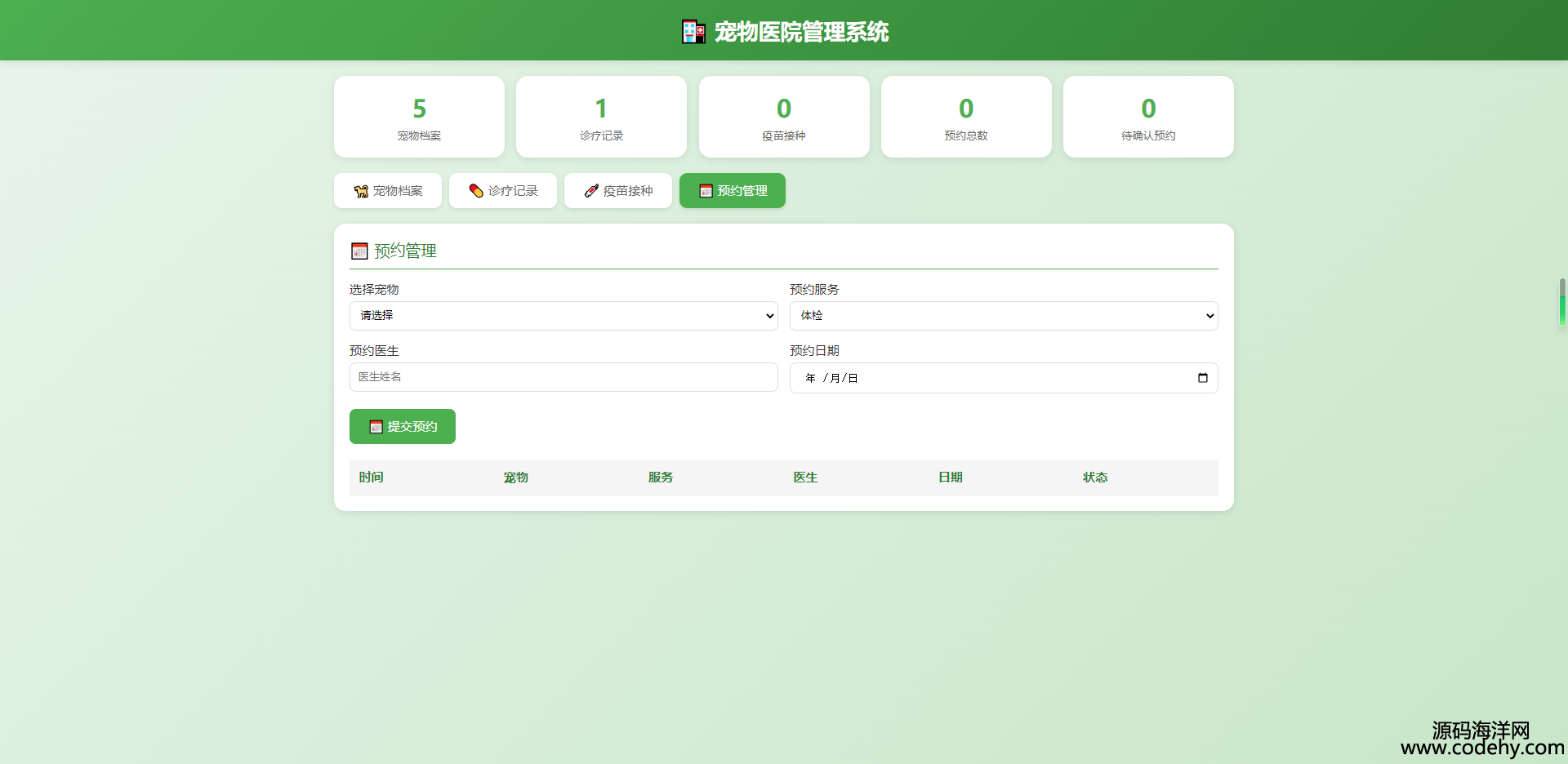
Task: Click the 医生姓名 input field
Action: pyautogui.click(x=563, y=377)
